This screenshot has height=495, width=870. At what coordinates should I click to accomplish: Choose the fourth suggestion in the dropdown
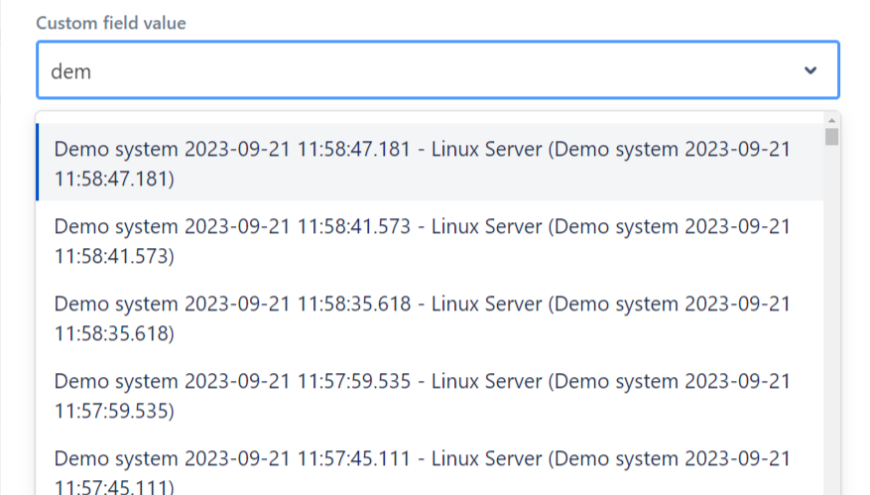point(421,395)
